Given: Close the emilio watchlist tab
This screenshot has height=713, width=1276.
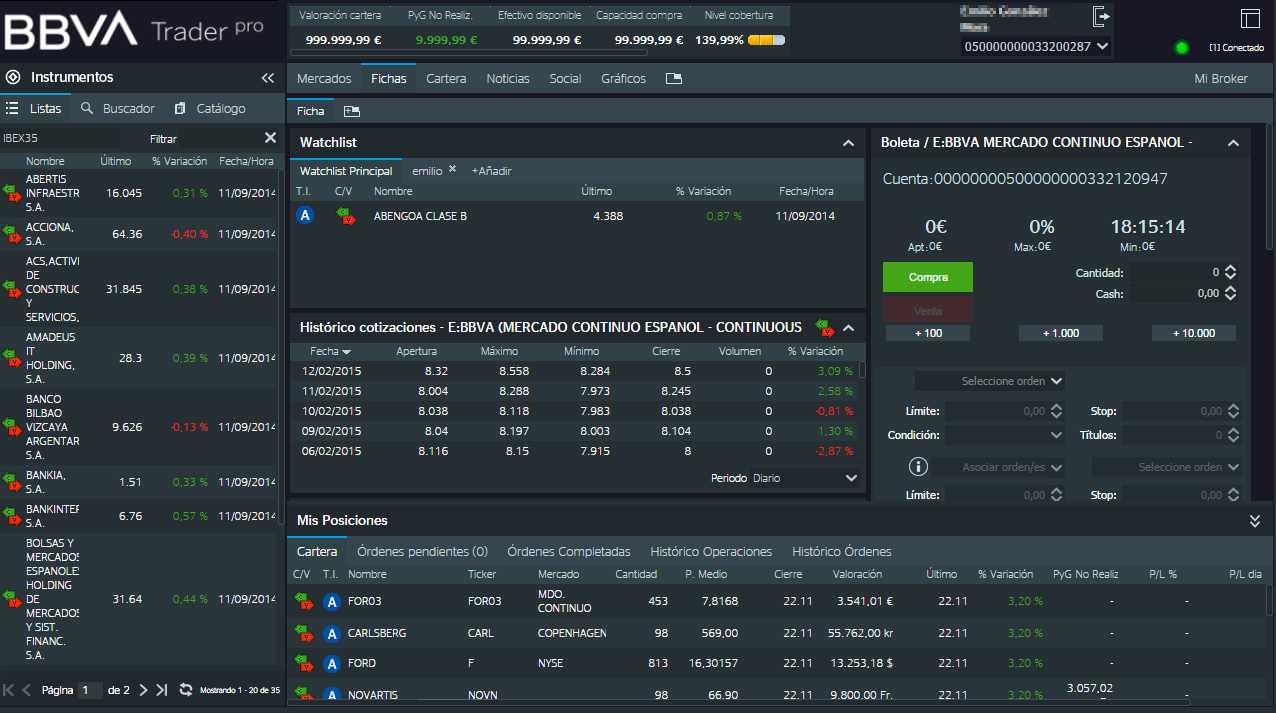Looking at the screenshot, I should (452, 169).
